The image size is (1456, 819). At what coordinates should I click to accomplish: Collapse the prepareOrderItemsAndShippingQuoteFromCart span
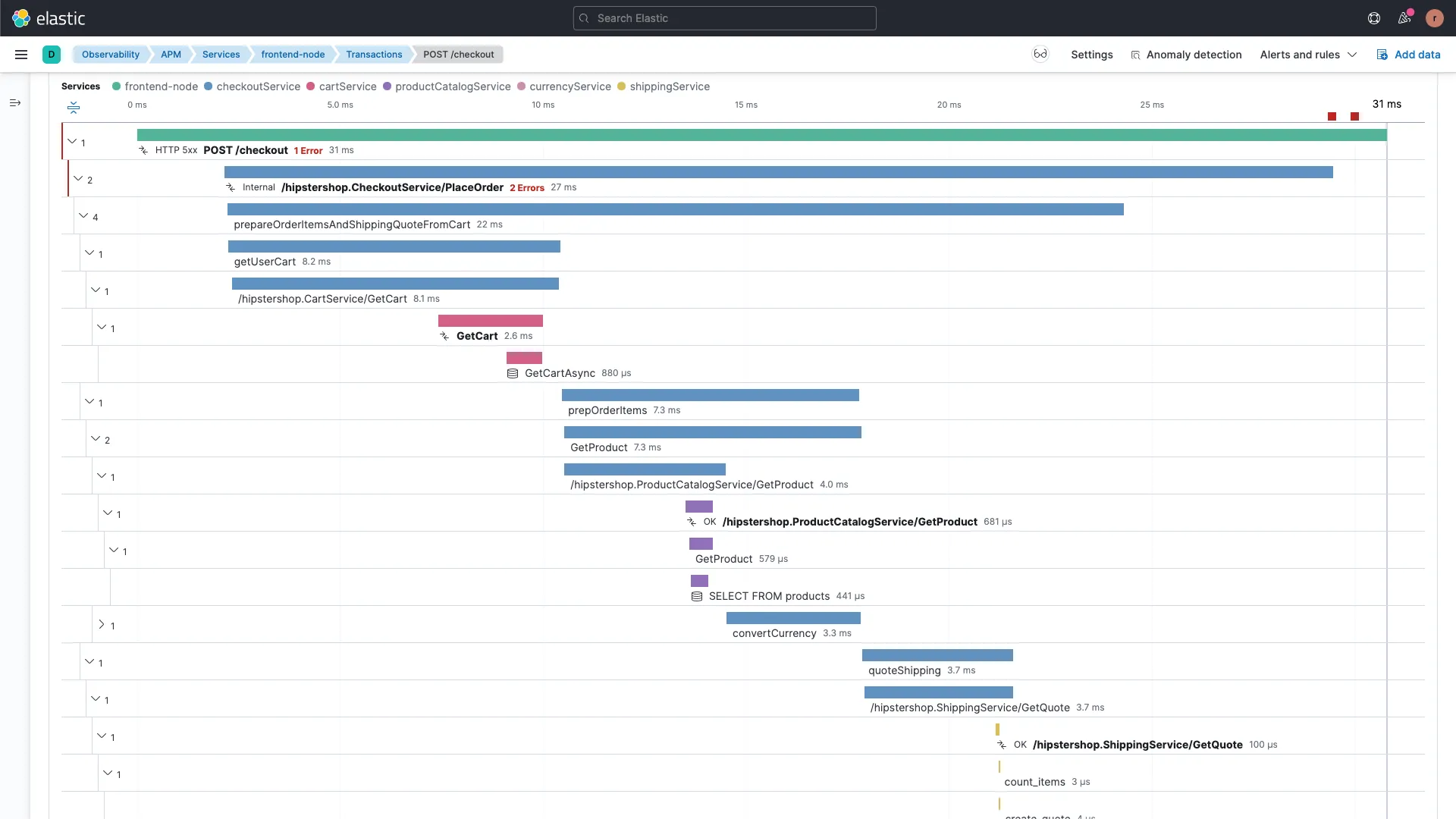82,217
